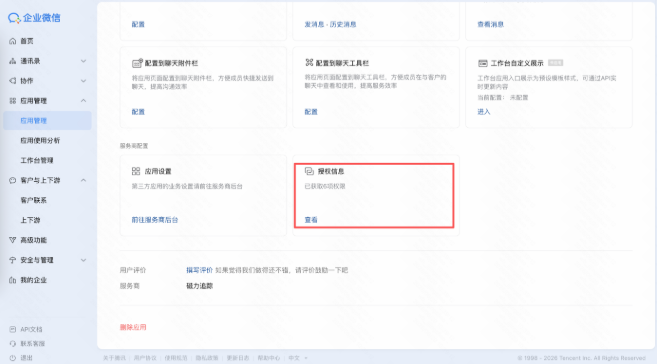Screen dimensions: 657x364
Task: Open 使用规范 in the footer
Action: pyautogui.click(x=176, y=358)
